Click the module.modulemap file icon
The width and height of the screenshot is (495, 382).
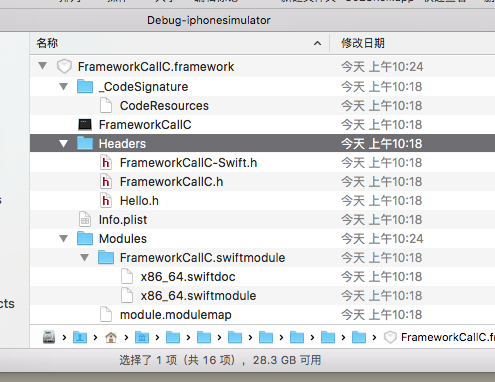coord(106,315)
